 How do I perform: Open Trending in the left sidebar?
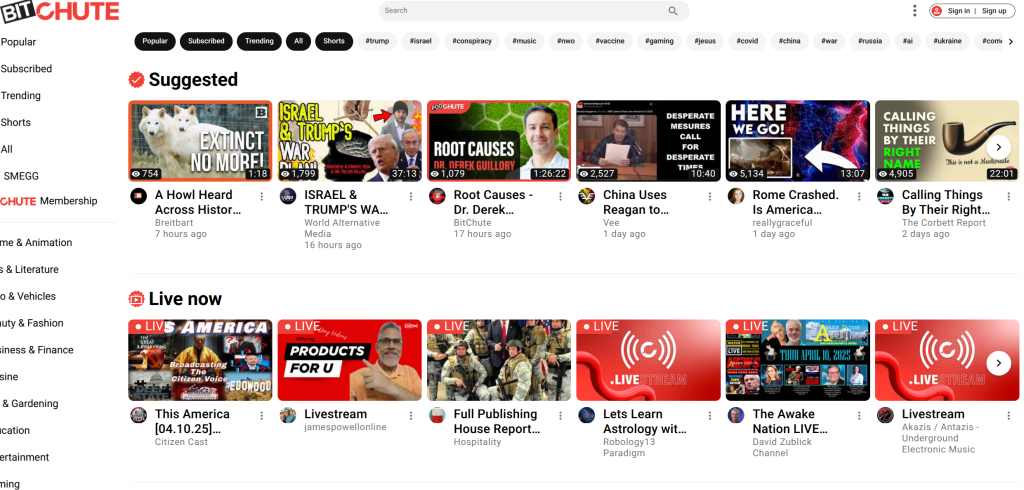(21, 95)
